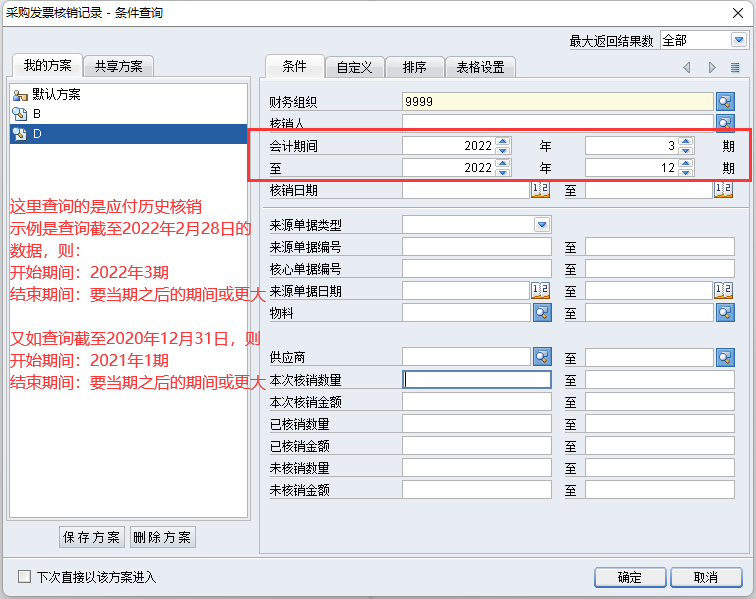Open calendar for 核销日期 start date
756x599 pixels.
click(x=540, y=190)
